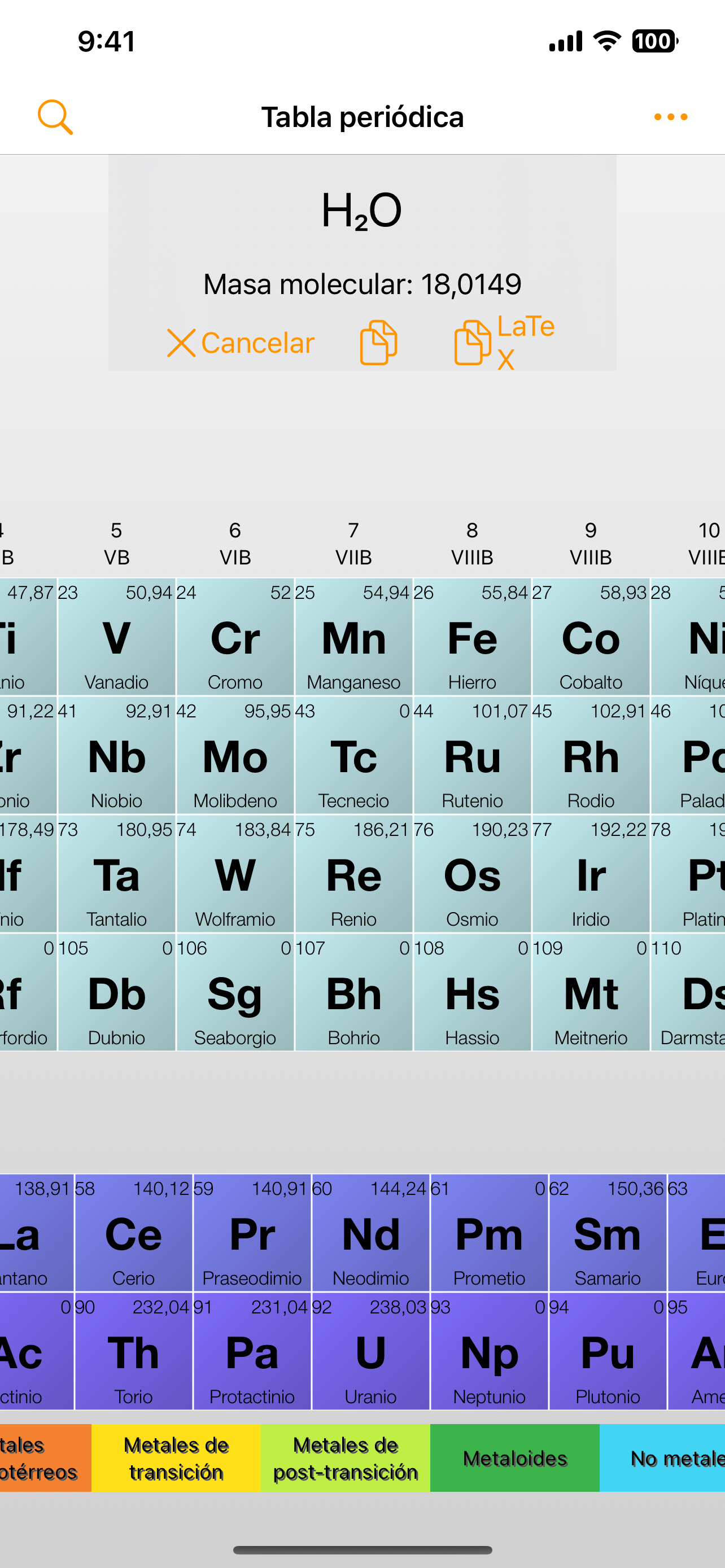Select Cobalto (Co) tile

(591, 637)
